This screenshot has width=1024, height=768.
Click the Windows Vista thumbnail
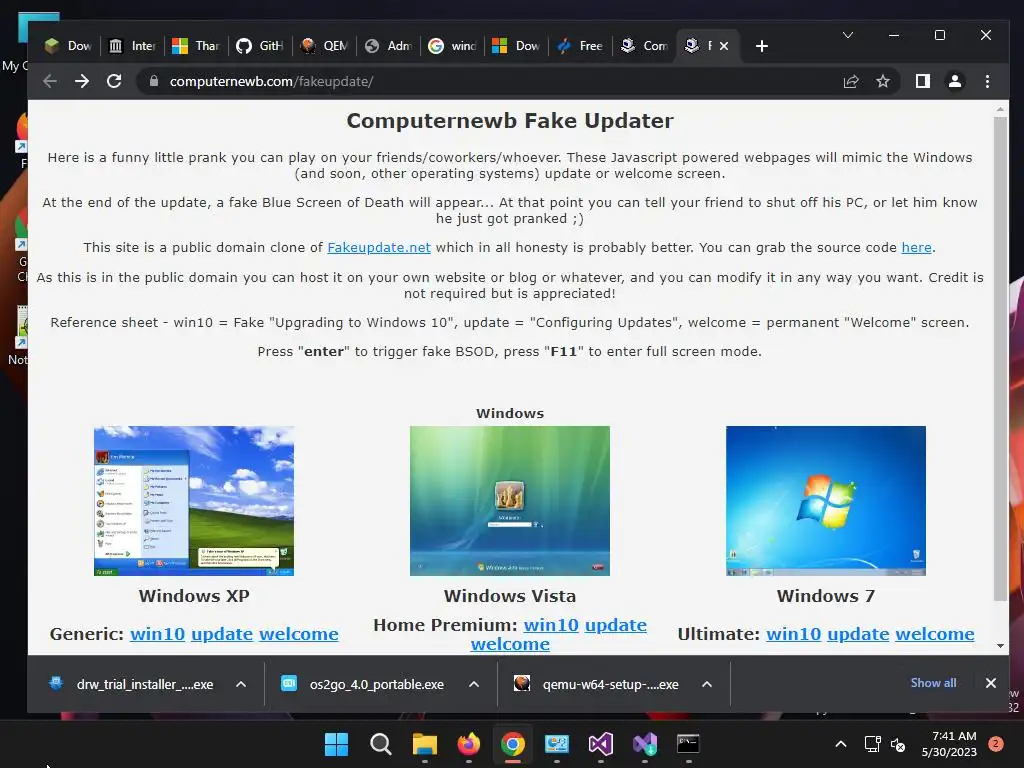(510, 501)
